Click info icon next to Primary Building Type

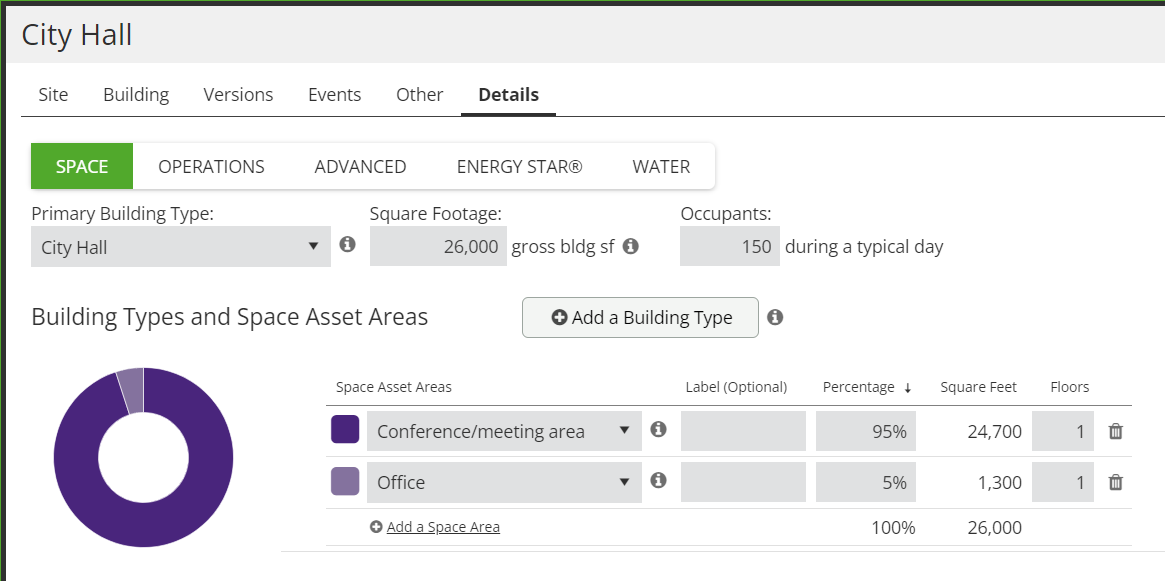tap(347, 245)
